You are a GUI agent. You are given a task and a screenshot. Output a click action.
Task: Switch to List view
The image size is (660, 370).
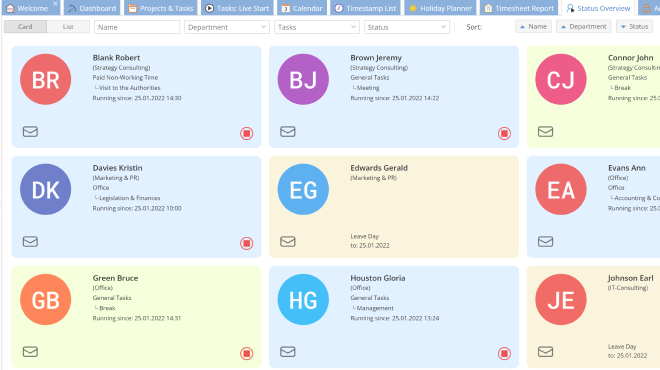coord(68,27)
